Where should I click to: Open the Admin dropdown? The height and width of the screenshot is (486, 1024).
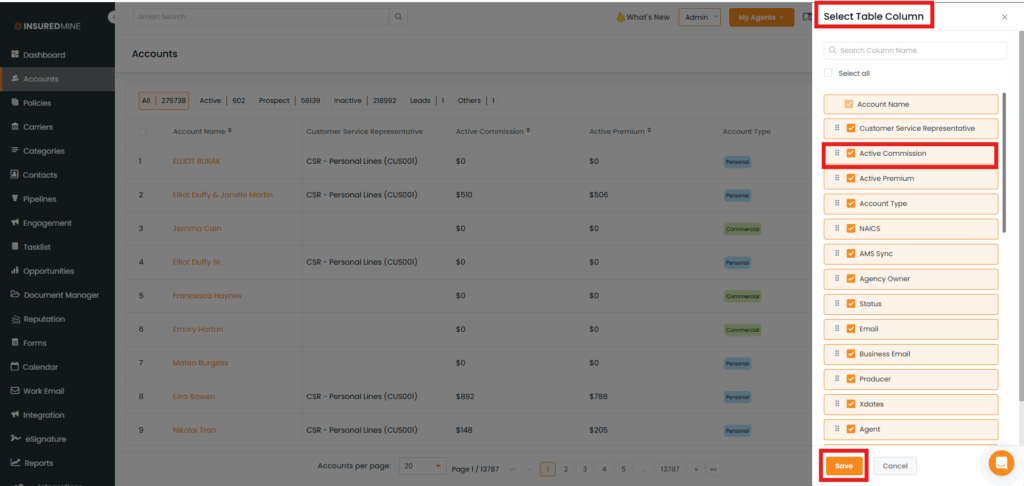point(699,17)
